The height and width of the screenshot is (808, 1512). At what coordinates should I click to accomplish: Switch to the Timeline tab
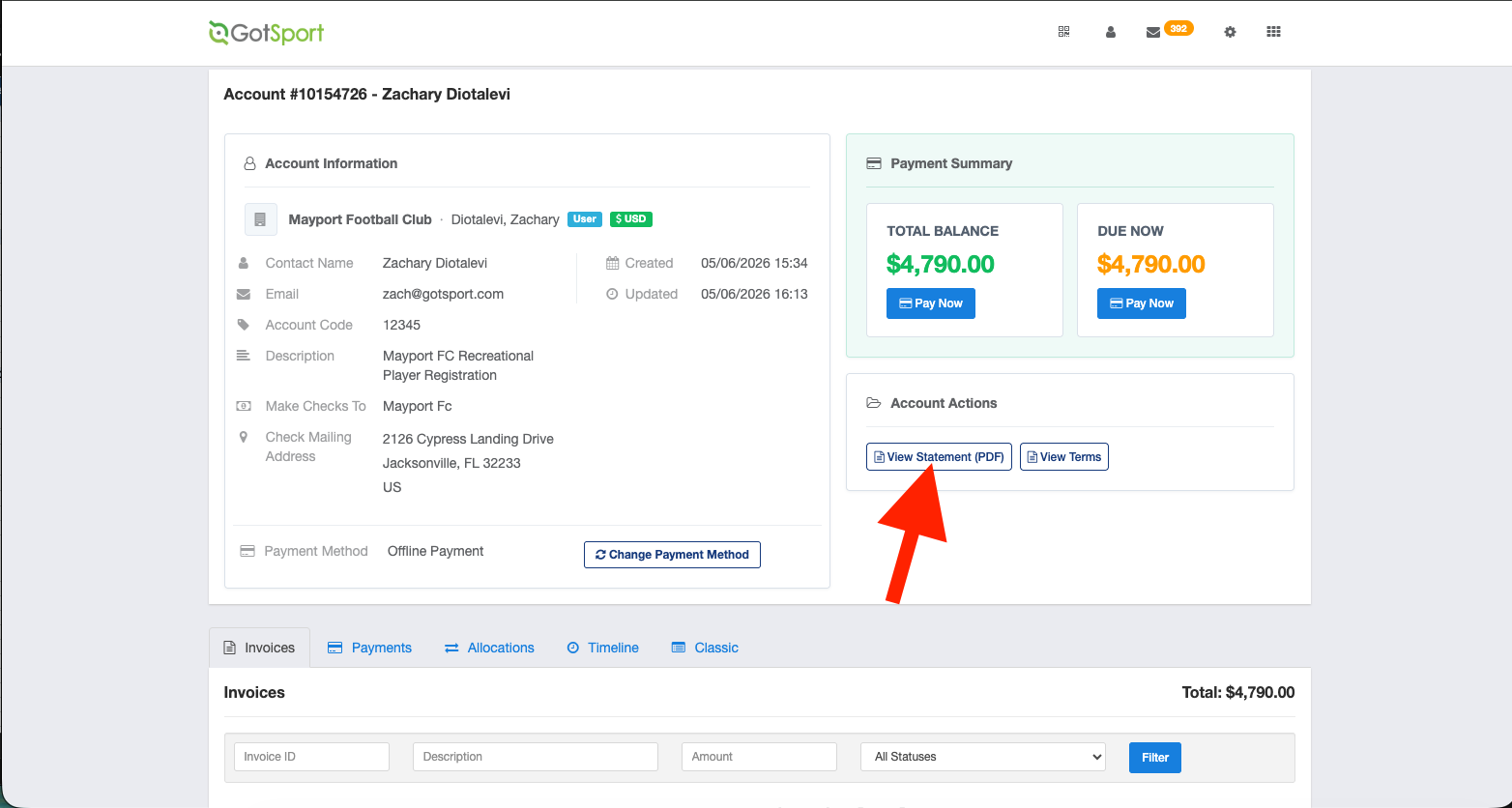pyautogui.click(x=602, y=648)
